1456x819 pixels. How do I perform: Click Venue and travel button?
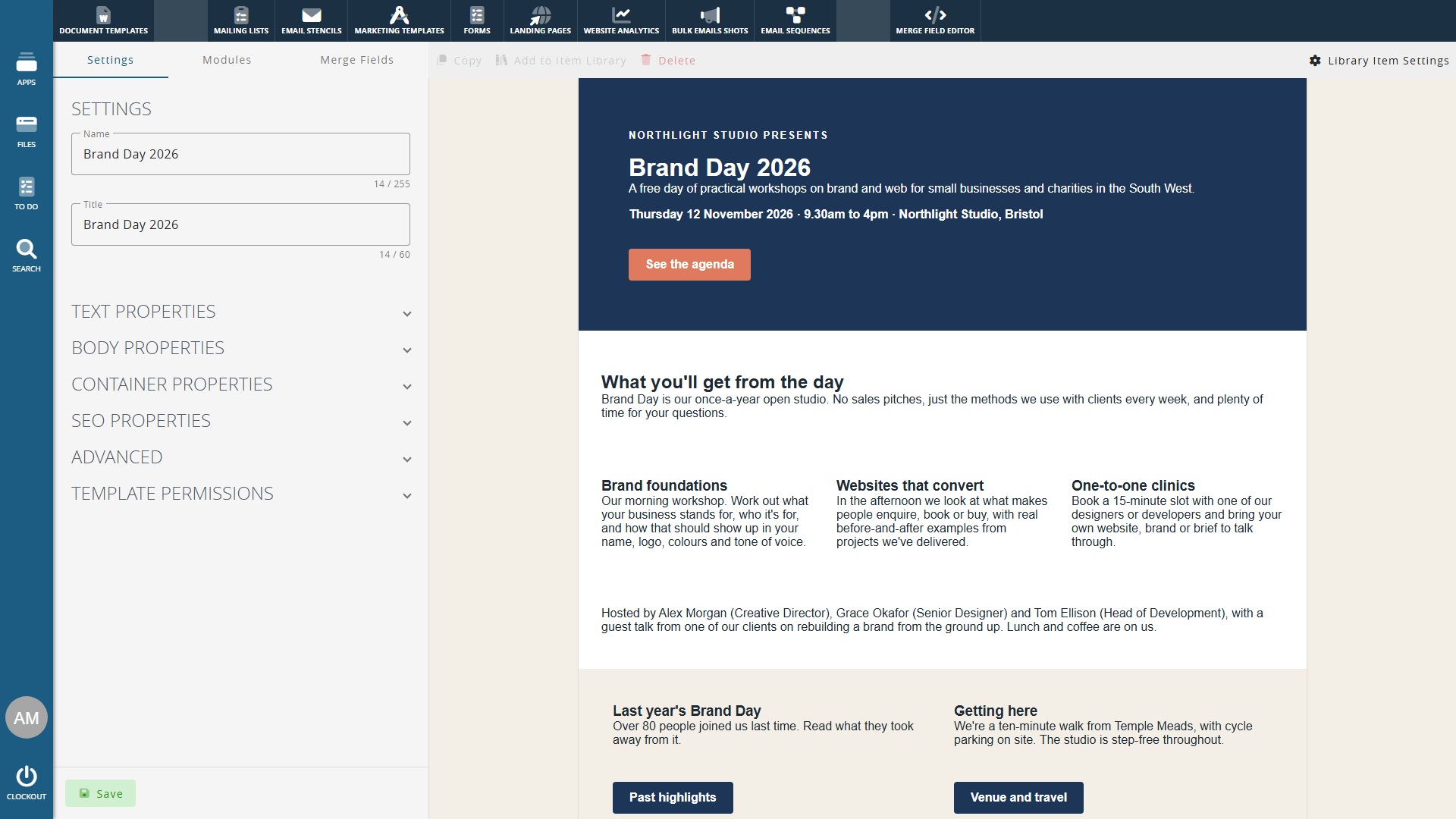(1018, 798)
